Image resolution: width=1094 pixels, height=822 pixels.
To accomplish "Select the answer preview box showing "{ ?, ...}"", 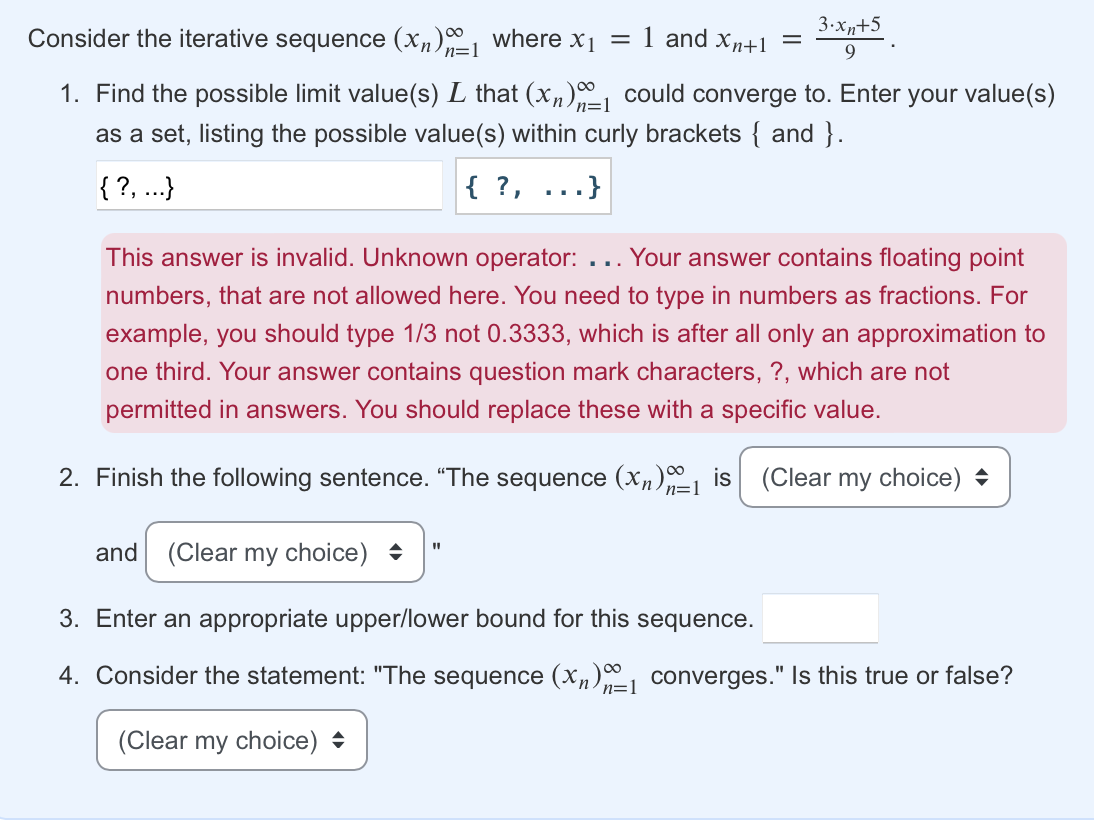I will (533, 185).
